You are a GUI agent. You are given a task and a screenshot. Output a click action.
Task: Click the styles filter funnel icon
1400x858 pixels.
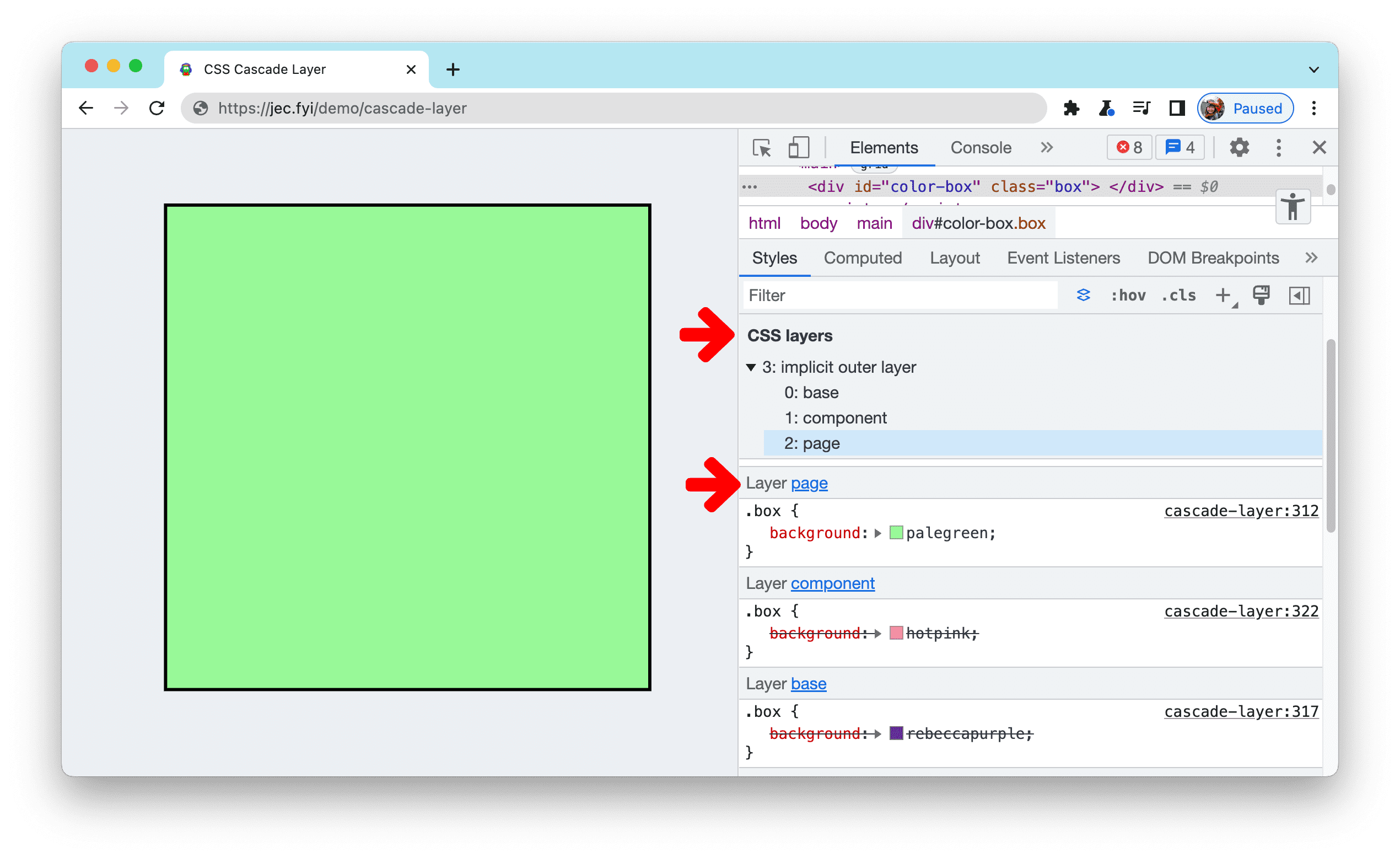coord(1083,294)
